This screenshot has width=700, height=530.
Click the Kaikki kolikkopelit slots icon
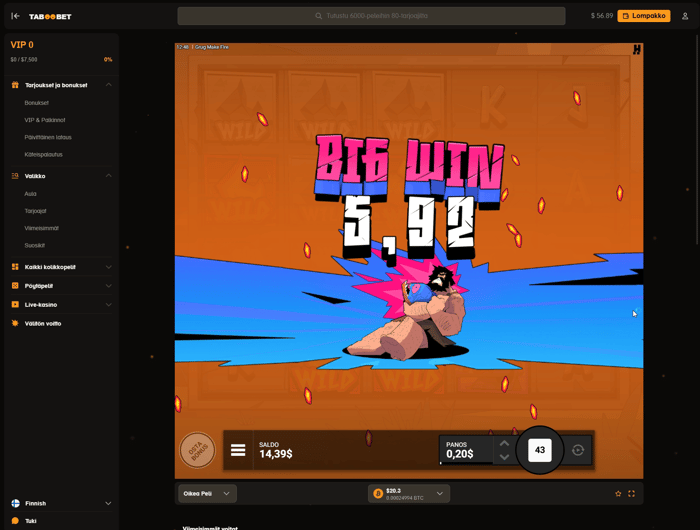pos(15,267)
